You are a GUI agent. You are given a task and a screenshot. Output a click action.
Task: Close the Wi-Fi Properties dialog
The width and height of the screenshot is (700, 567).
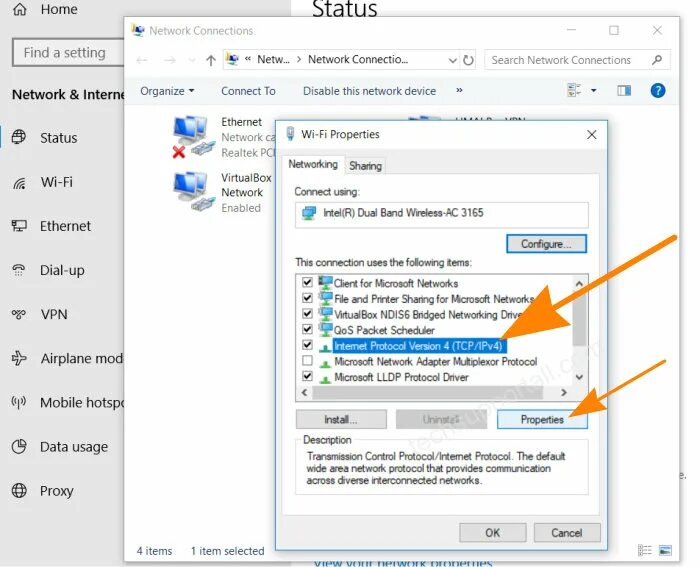[x=592, y=134]
